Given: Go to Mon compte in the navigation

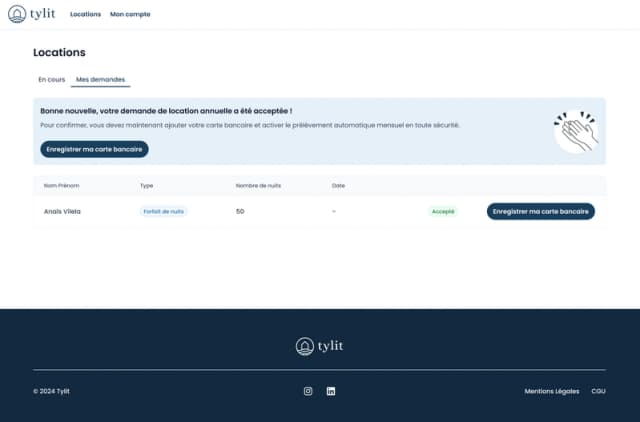Looking at the screenshot, I should (x=130, y=14).
